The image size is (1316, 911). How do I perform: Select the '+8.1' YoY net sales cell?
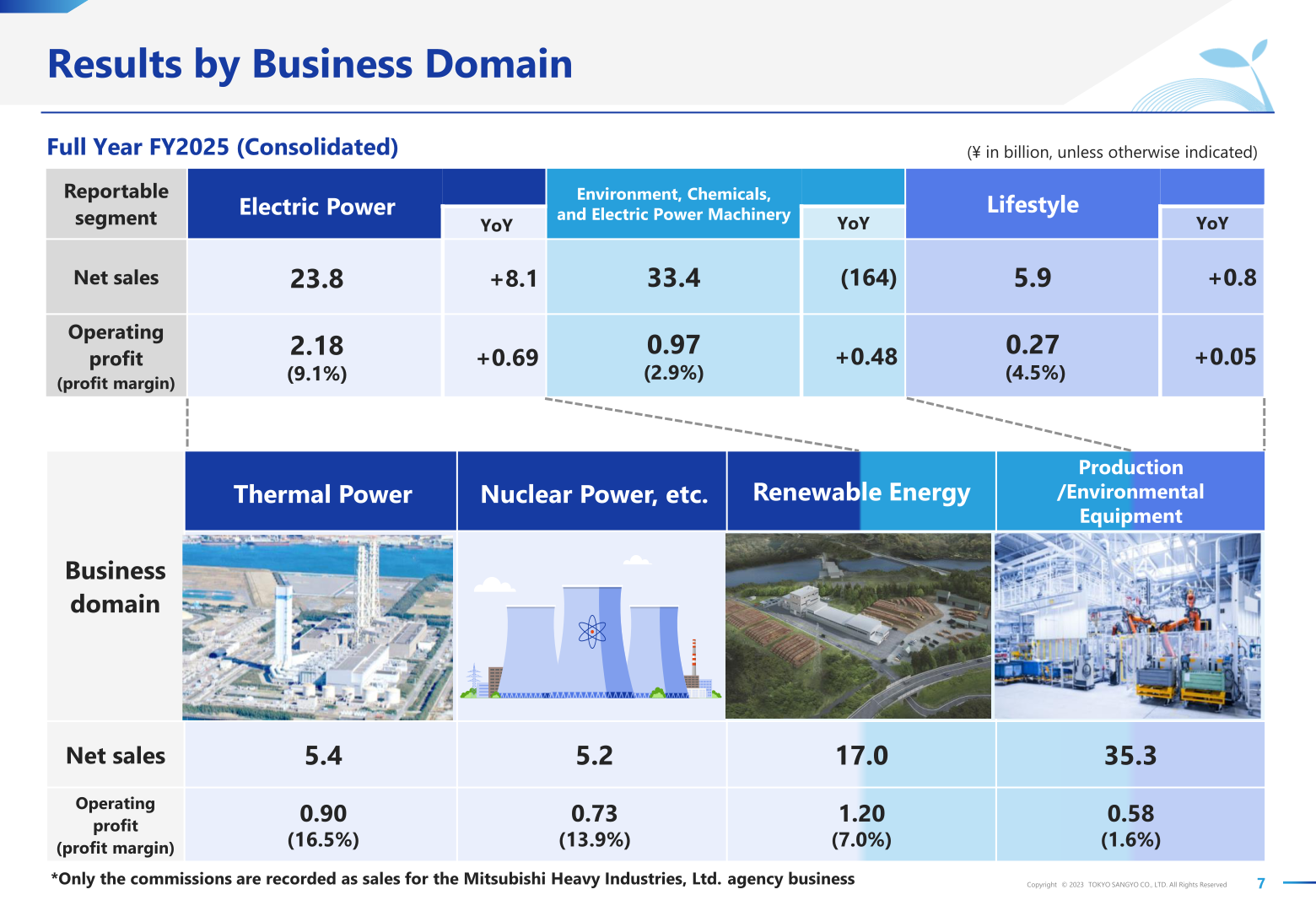(x=494, y=278)
